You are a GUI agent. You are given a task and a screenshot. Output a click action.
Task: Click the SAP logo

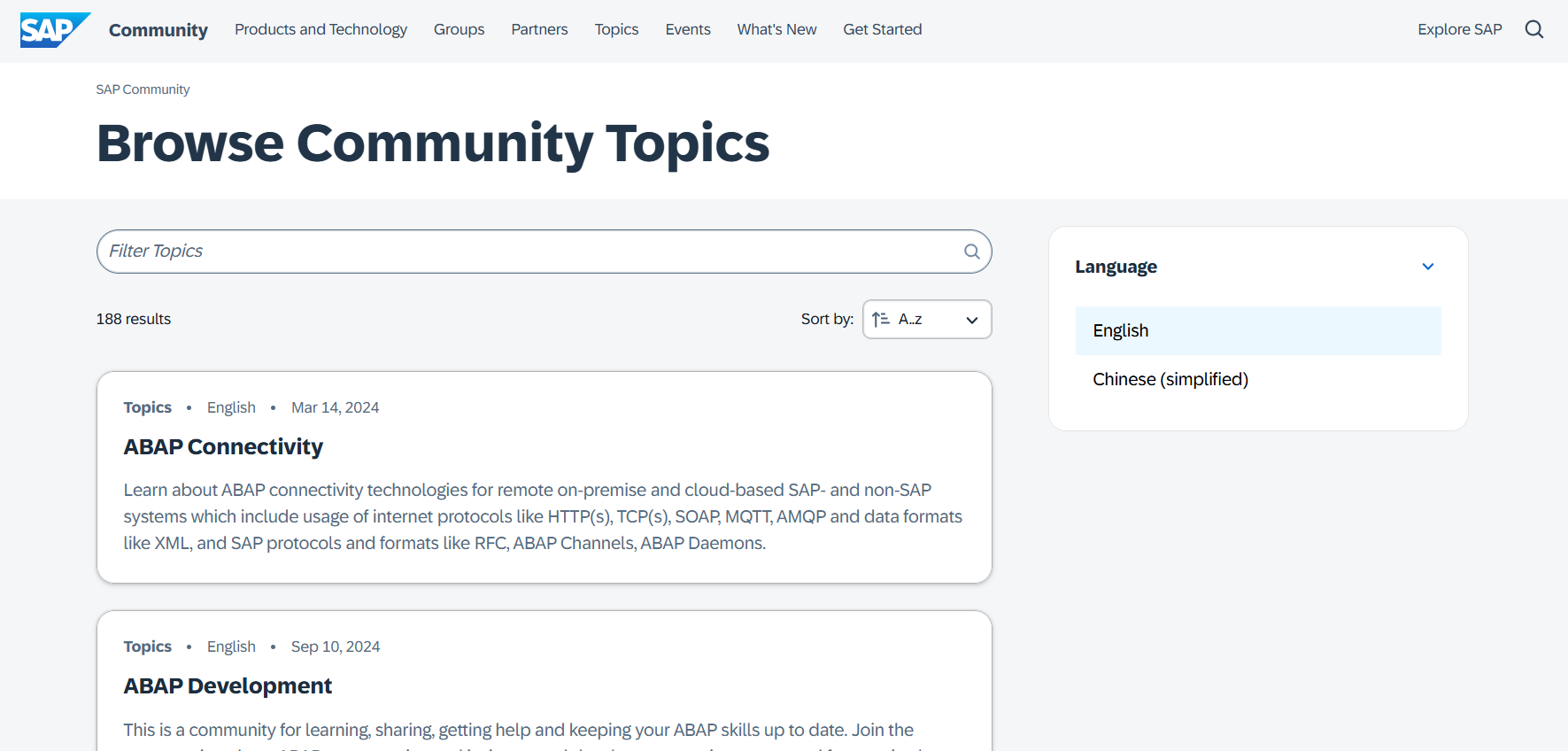(x=54, y=30)
